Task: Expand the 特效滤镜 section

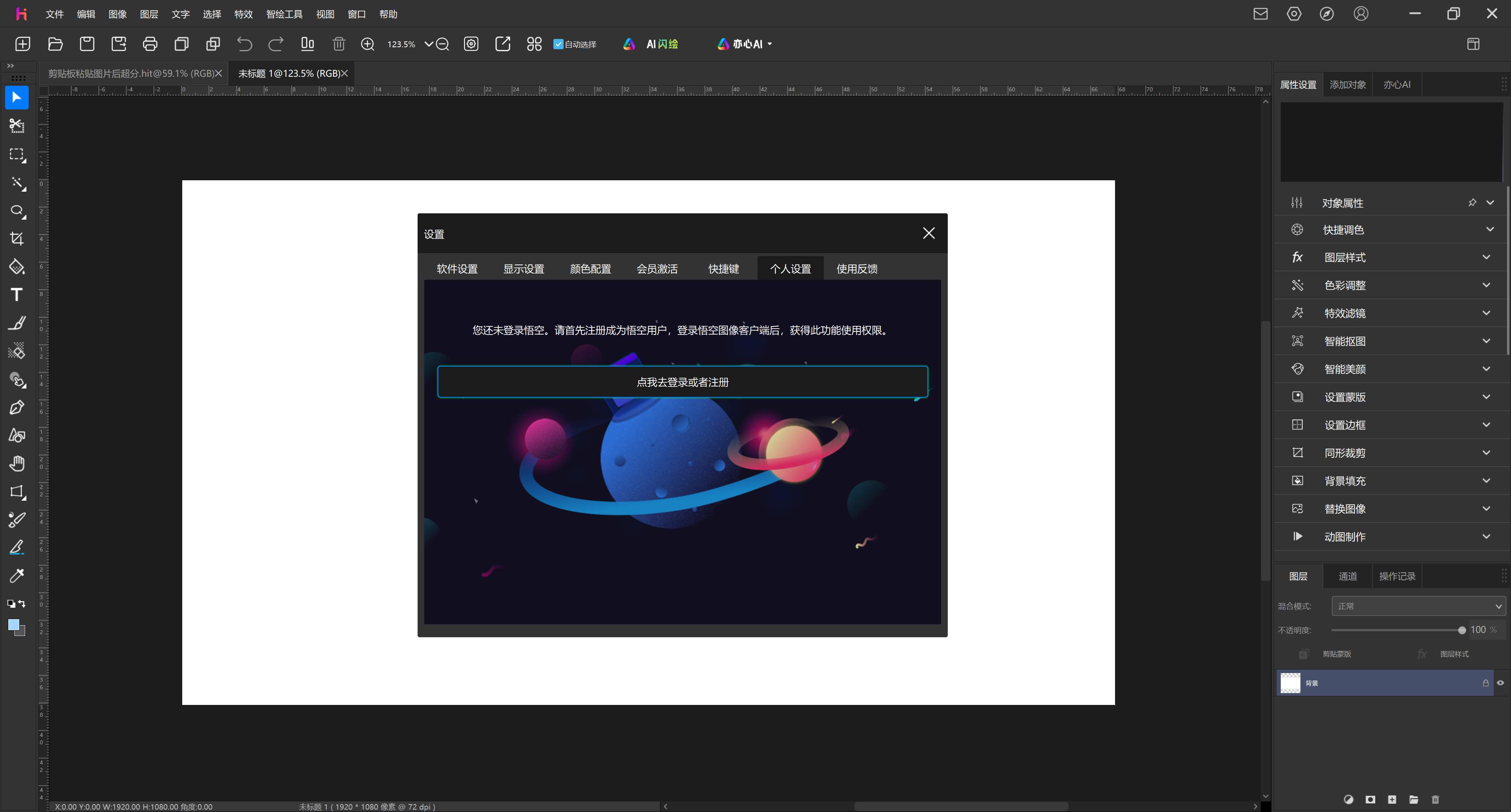Action: (x=1486, y=313)
